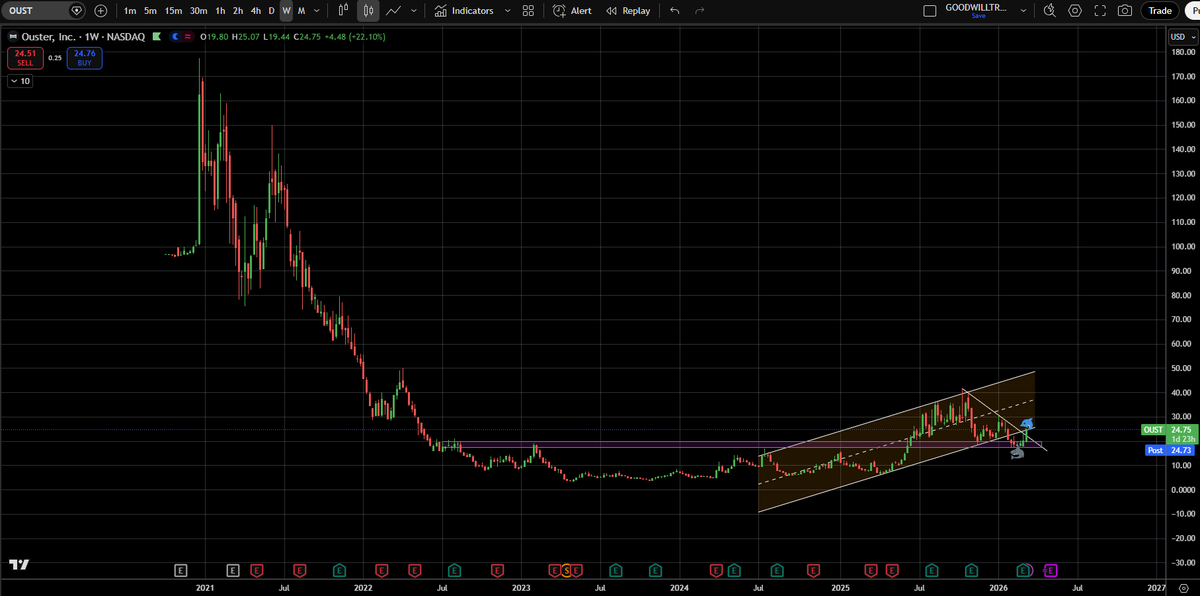Take a chart snapshot with camera icon
Image resolution: width=1200 pixels, height=596 pixels.
pos(1125,11)
